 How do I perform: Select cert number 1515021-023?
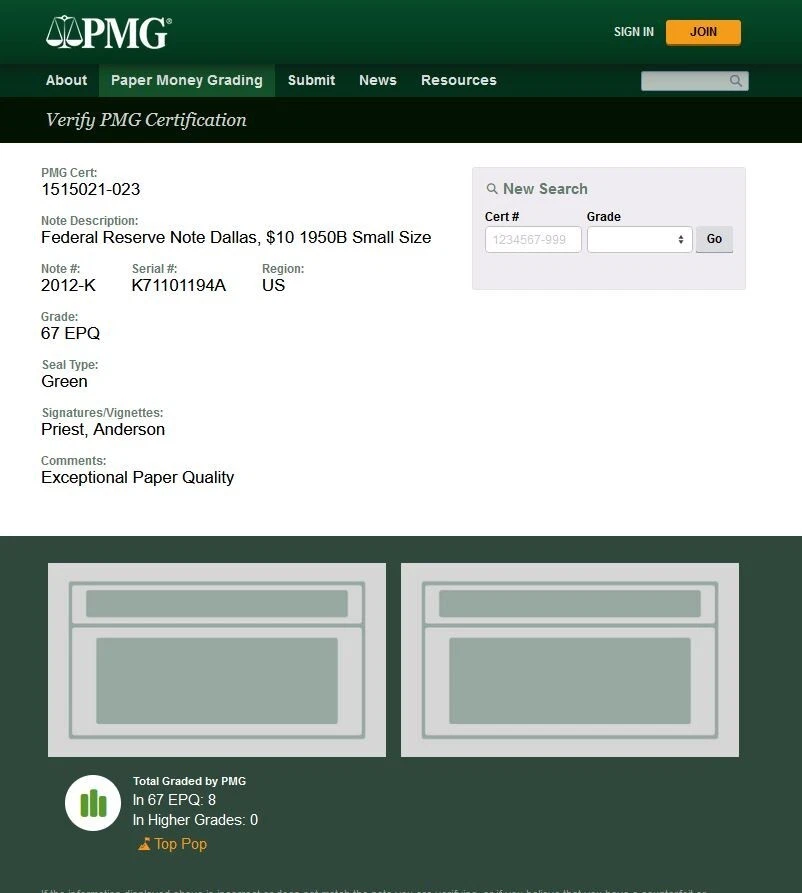[91, 189]
